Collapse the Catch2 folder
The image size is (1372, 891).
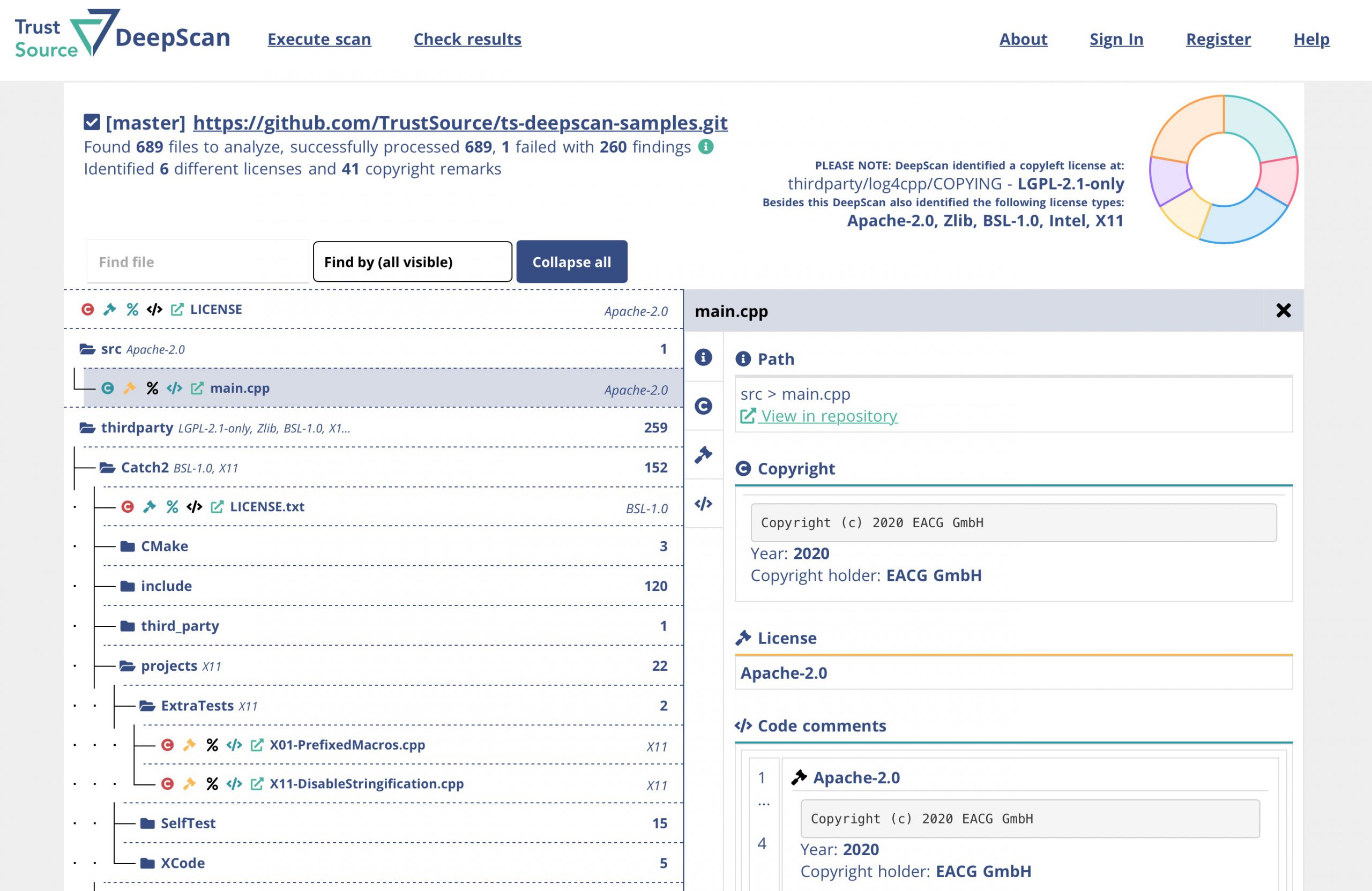tap(107, 467)
